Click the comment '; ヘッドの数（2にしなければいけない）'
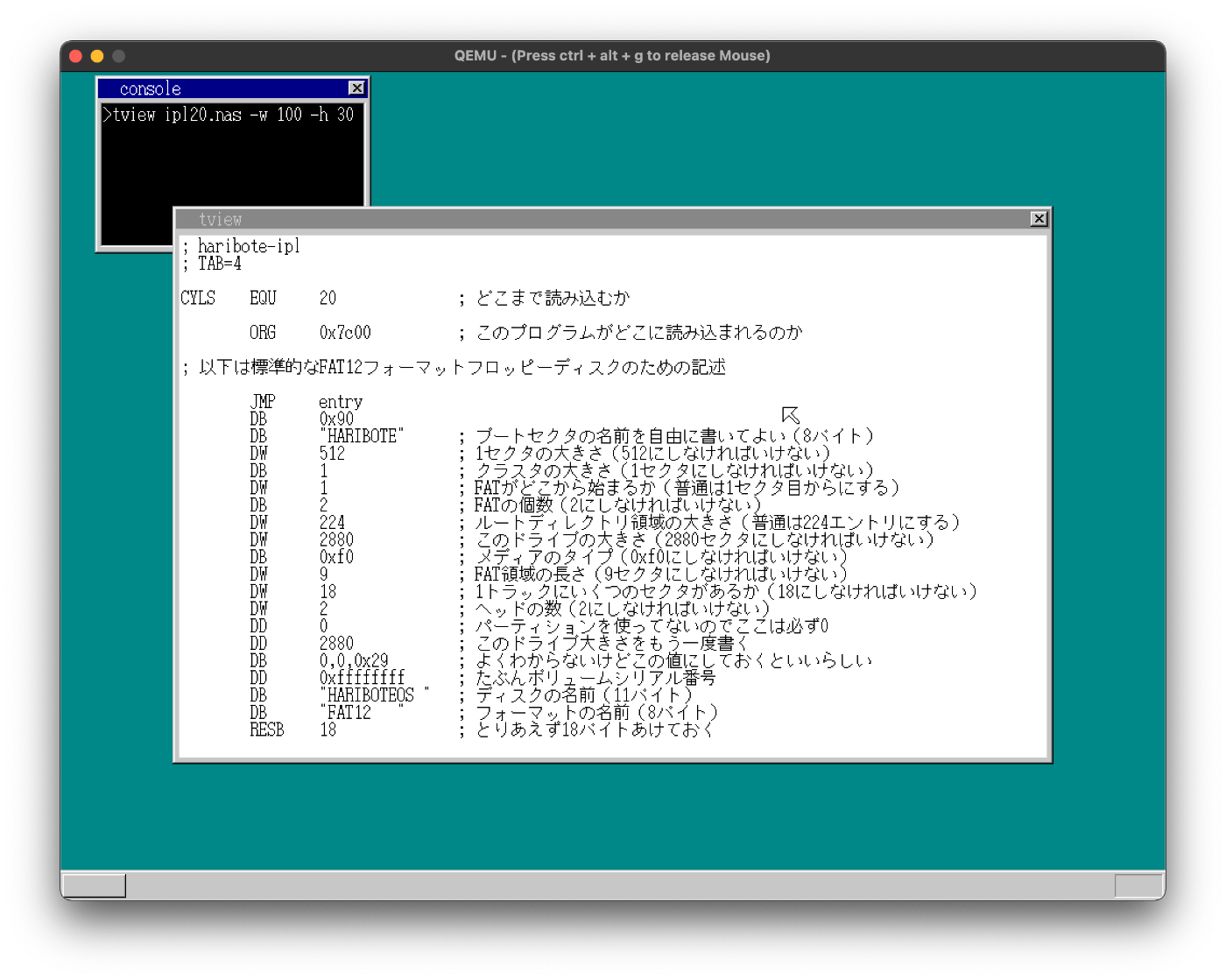Screen dimensions: 1226x980 [x=616, y=609]
